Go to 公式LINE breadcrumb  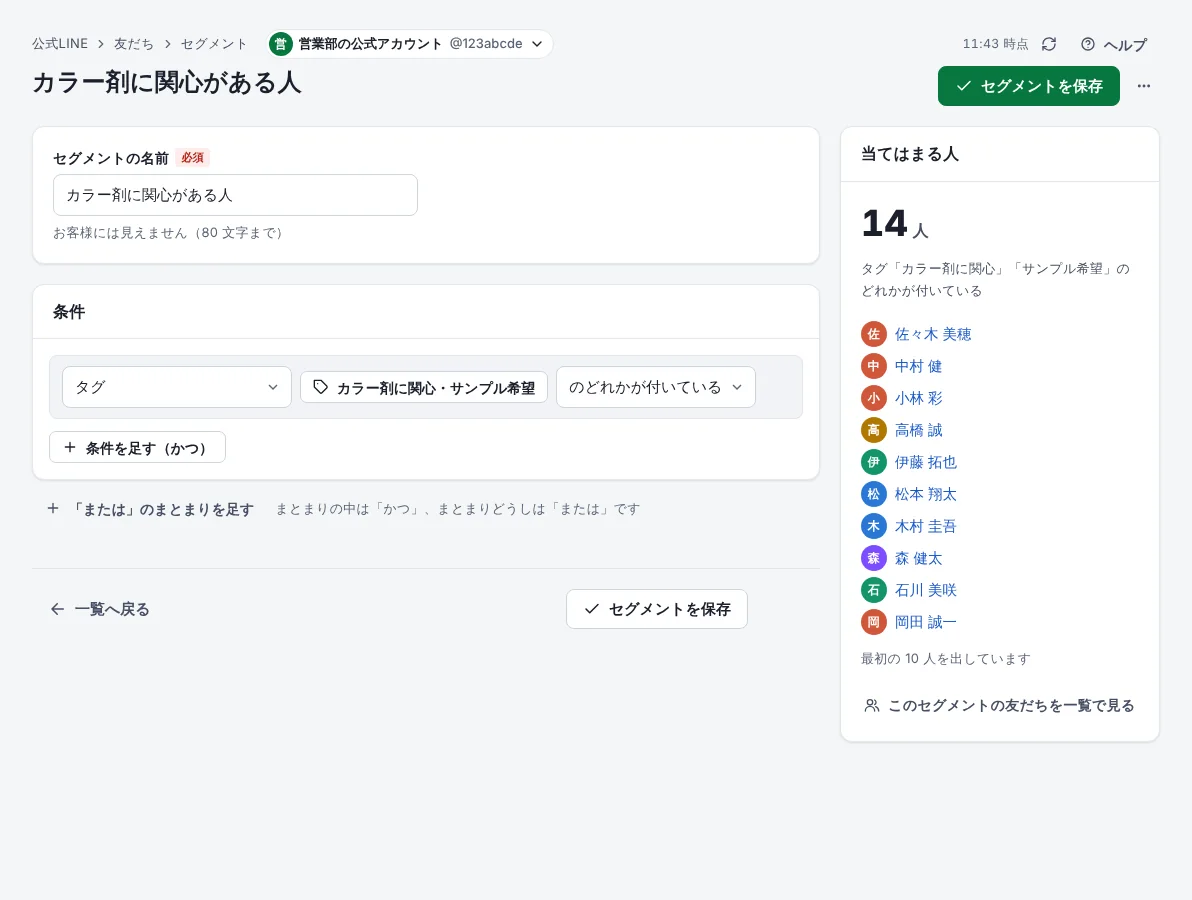point(60,44)
